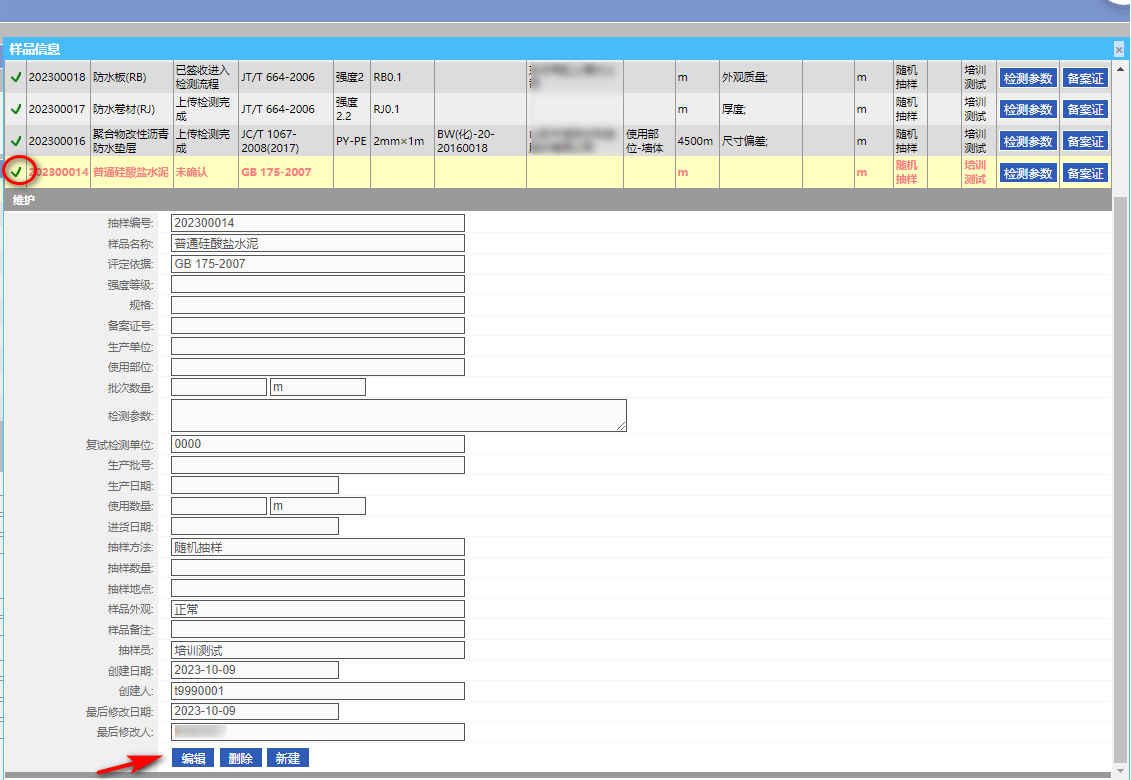Open 检测参数 for sample 202300018
1131x780 pixels.
coord(1027,78)
